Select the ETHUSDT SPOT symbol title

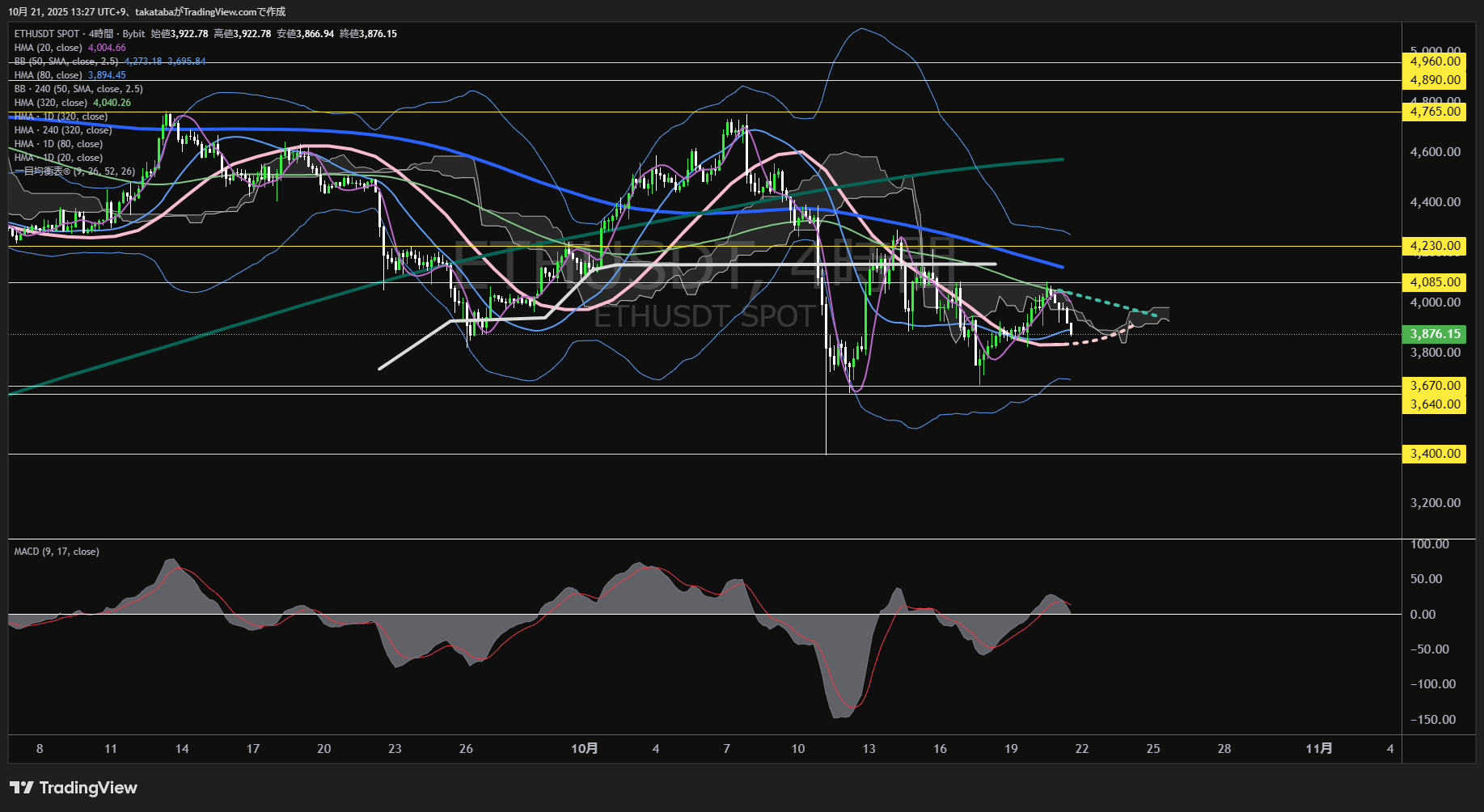47,34
